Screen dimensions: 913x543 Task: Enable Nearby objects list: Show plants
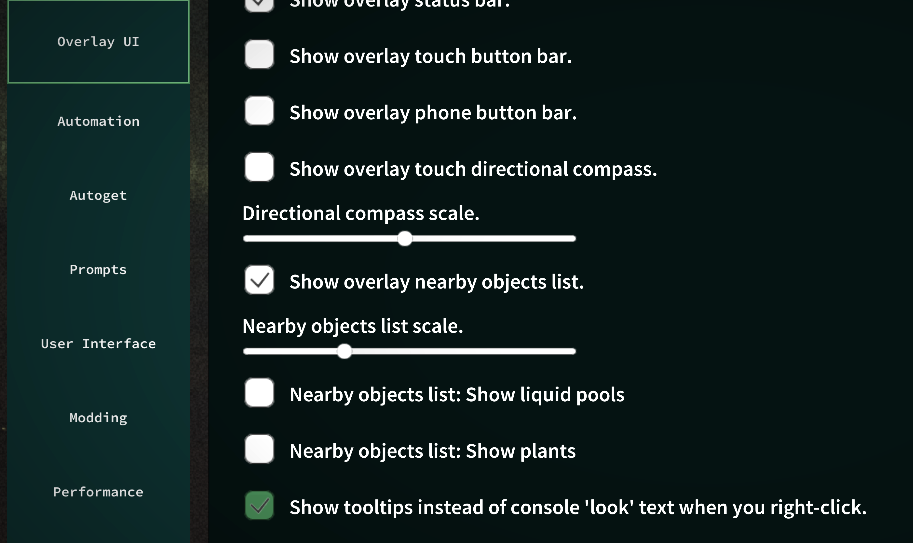(x=259, y=449)
